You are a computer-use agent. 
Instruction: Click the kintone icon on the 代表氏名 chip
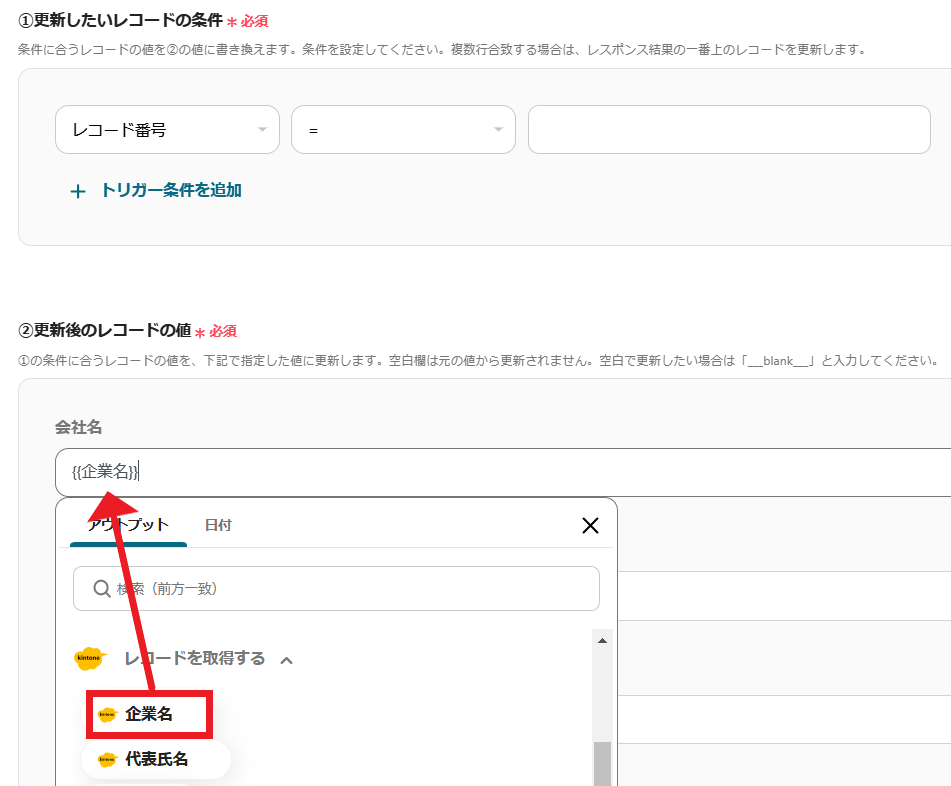tap(108, 760)
